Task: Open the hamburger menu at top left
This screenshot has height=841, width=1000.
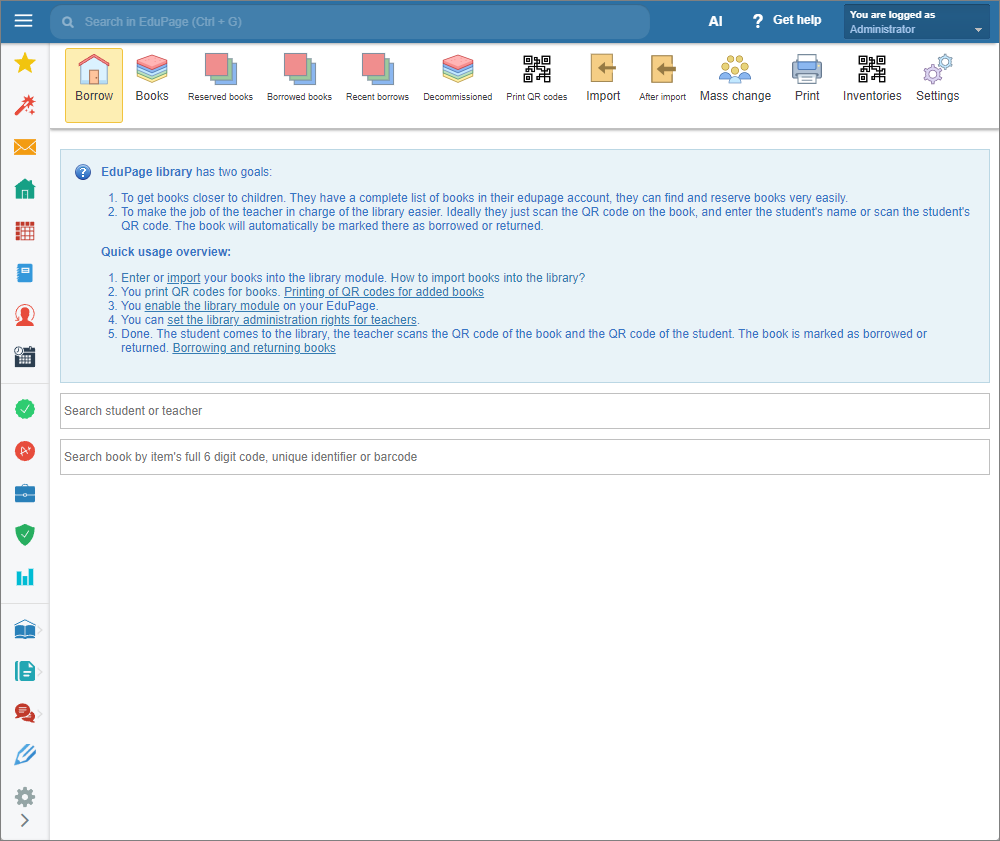Action: (24, 21)
